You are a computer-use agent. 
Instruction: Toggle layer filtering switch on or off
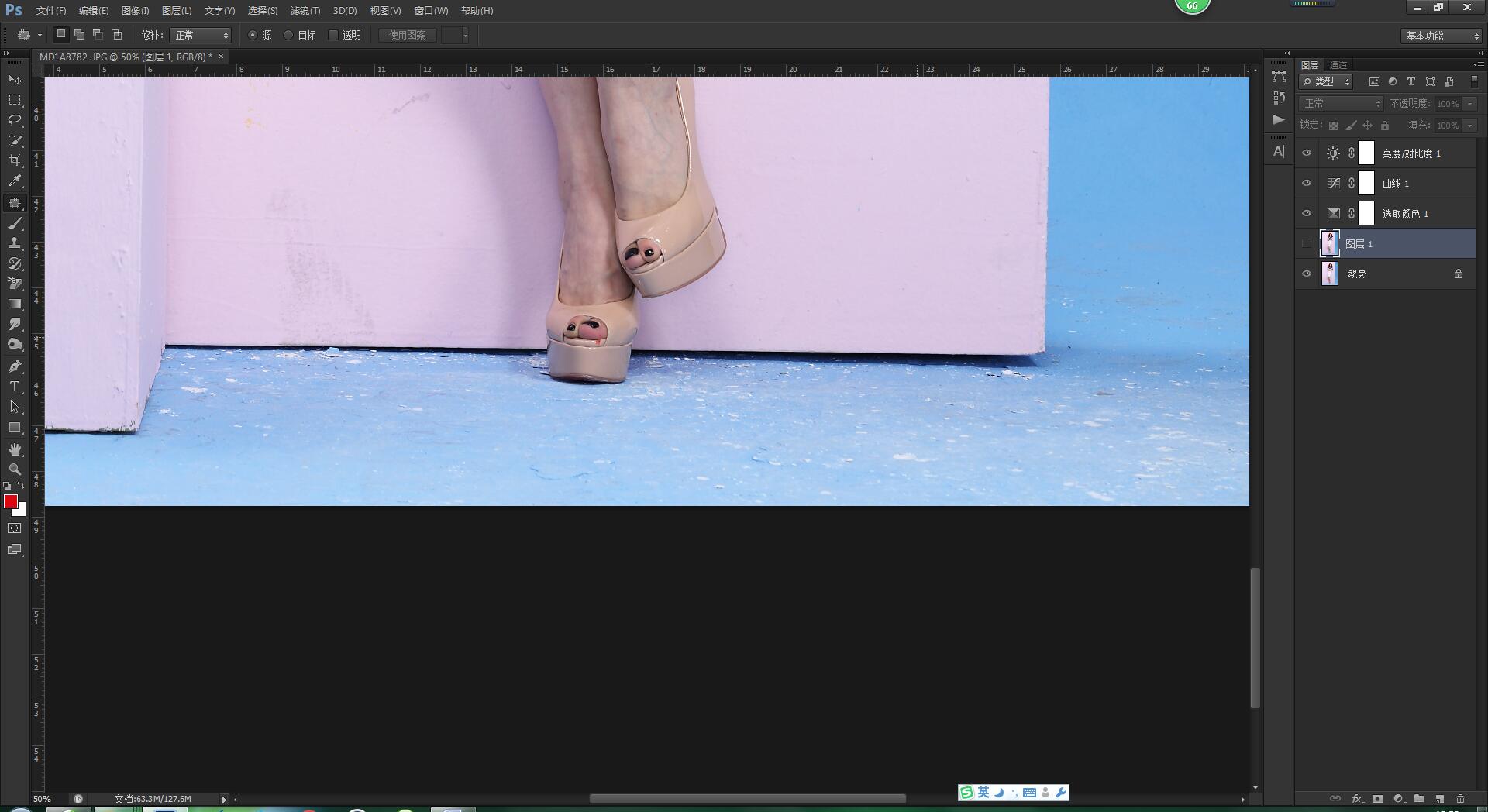pyautogui.click(x=1474, y=81)
